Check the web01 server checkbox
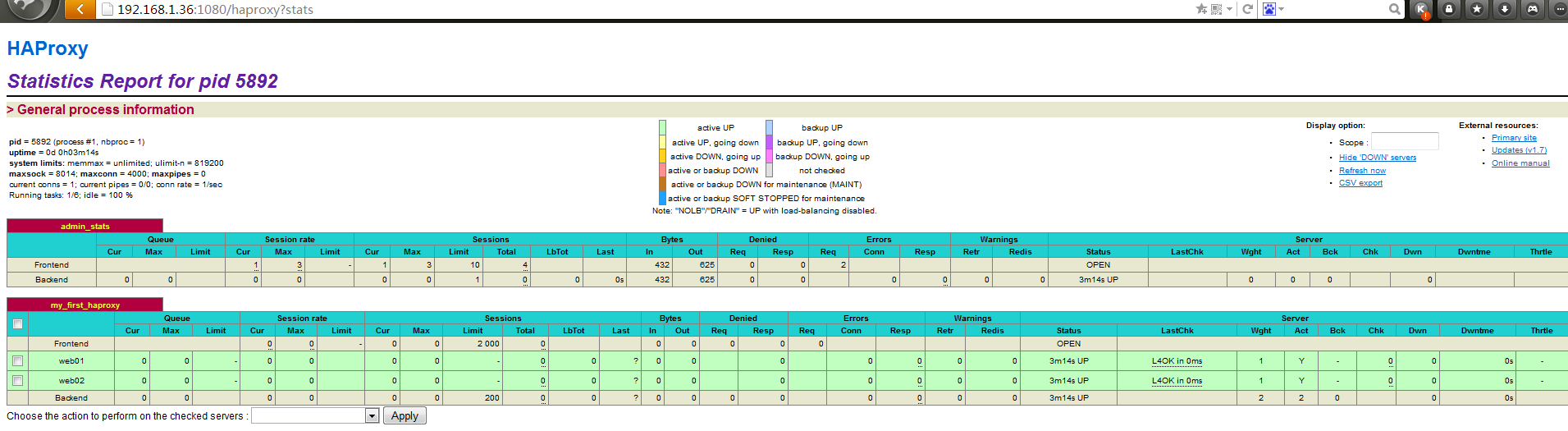 pyautogui.click(x=17, y=360)
